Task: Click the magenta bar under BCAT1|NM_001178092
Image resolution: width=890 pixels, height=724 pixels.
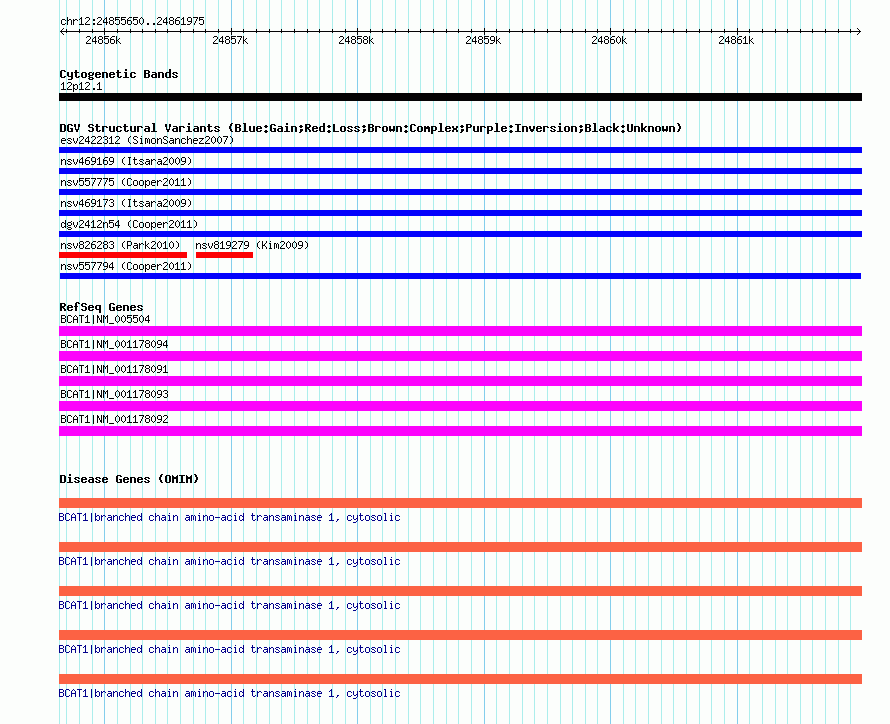Action: (x=460, y=431)
